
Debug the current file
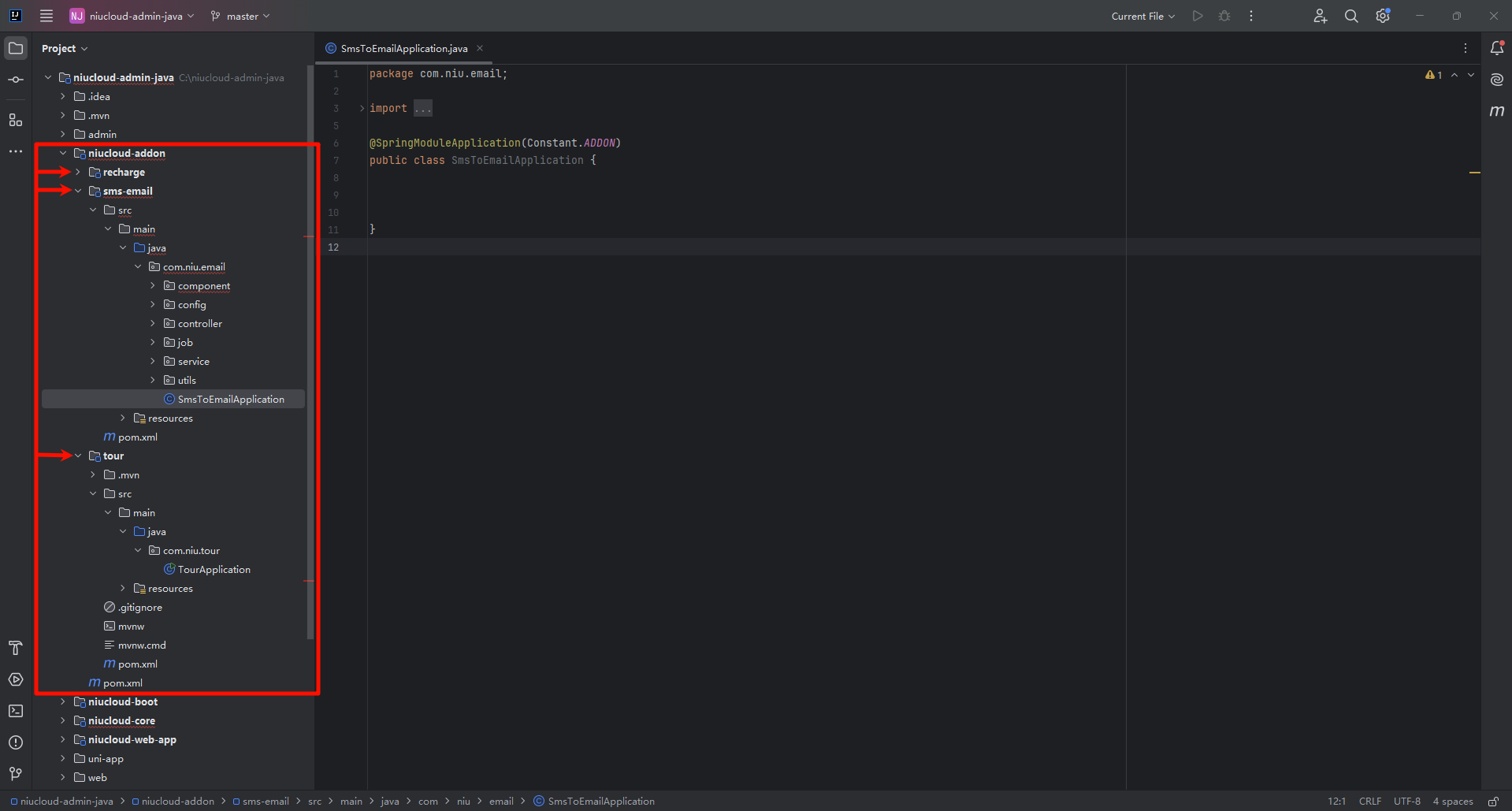(x=1224, y=16)
